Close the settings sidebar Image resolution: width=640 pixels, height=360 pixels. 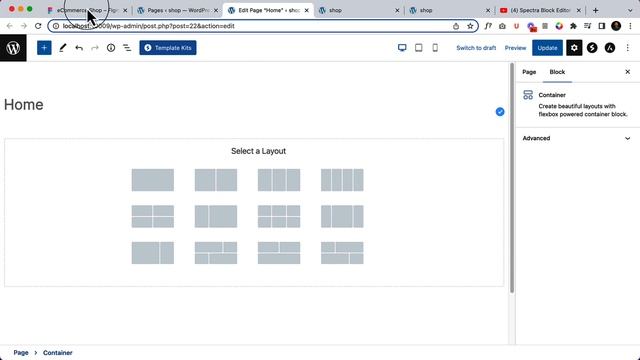[628, 72]
